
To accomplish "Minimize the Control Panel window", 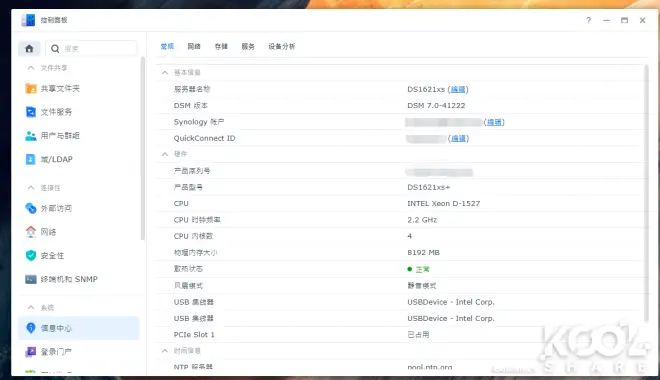I will pos(606,20).
